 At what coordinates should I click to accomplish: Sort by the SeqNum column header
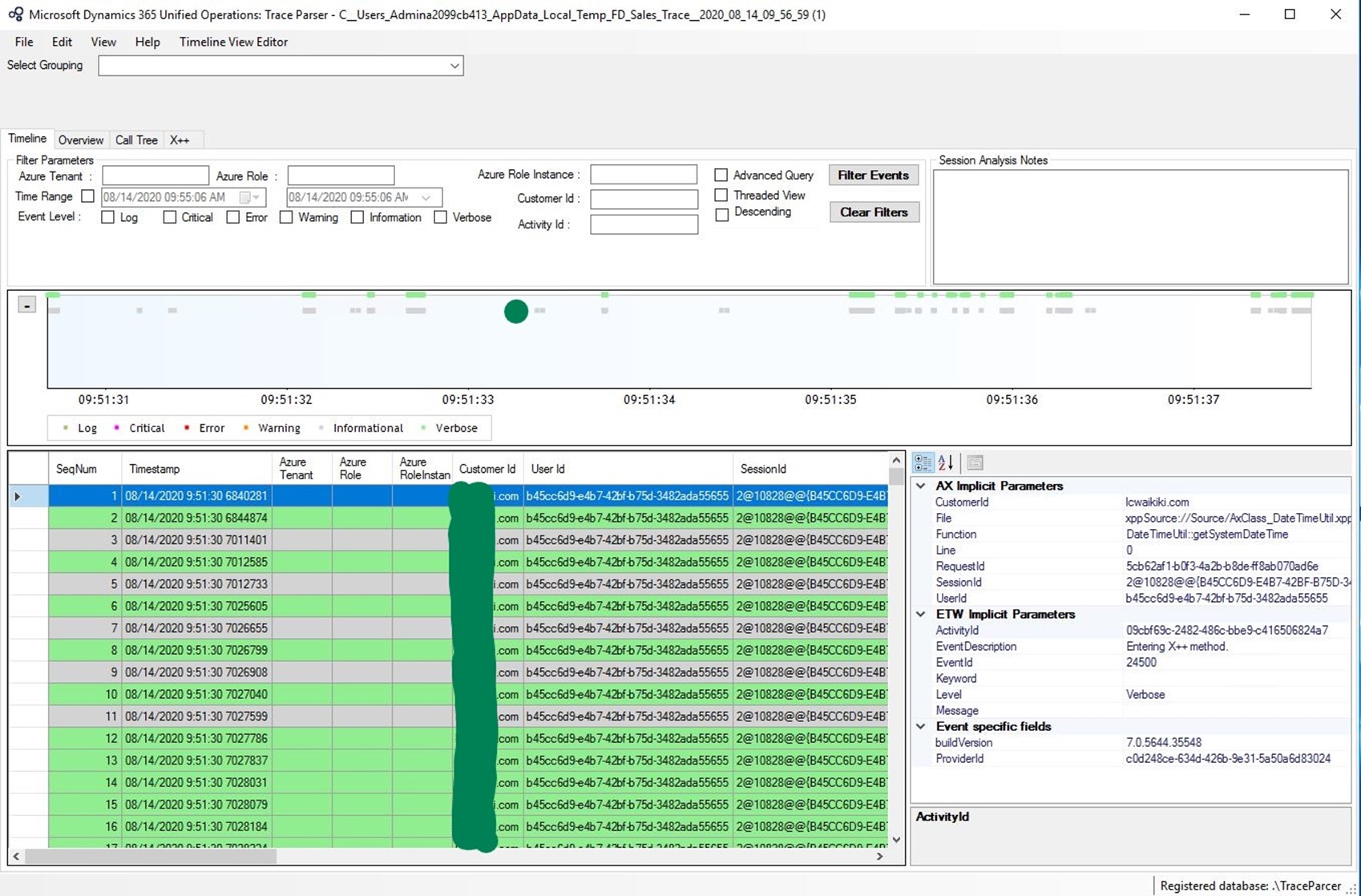[84, 469]
